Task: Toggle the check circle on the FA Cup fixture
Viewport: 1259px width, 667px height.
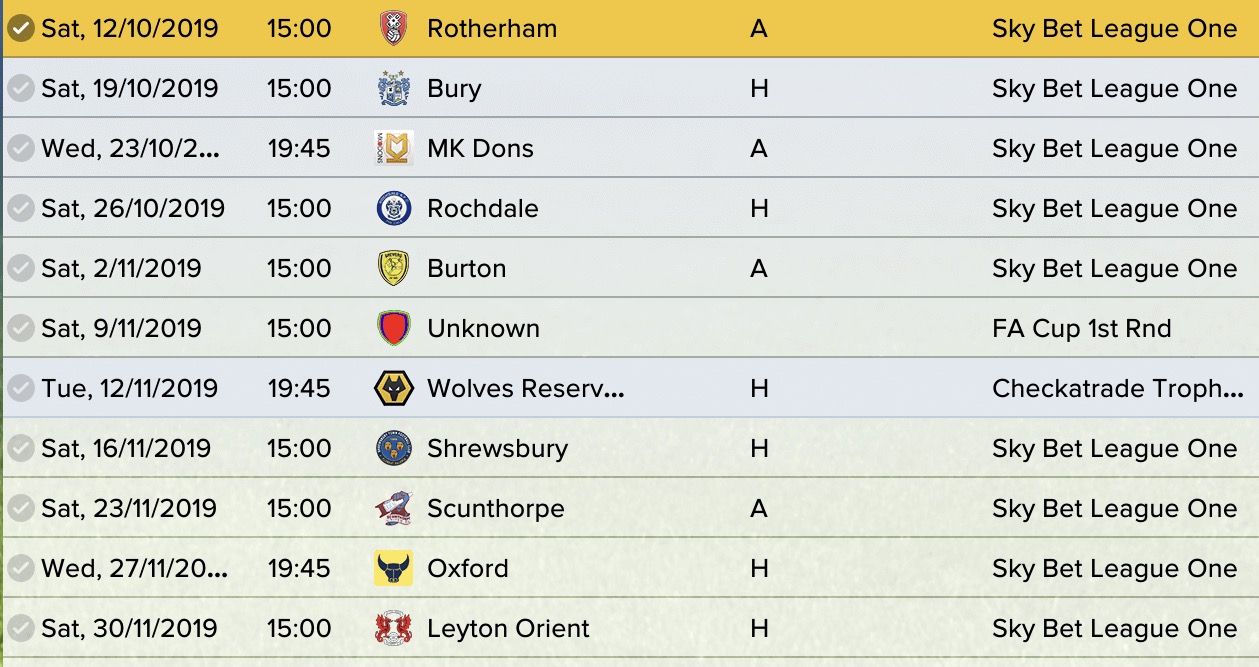Action: (20, 328)
